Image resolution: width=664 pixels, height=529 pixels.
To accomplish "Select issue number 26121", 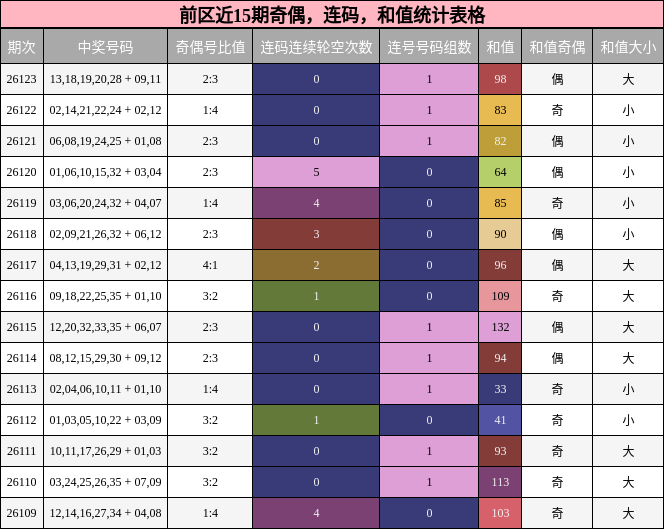I will click(22, 141).
